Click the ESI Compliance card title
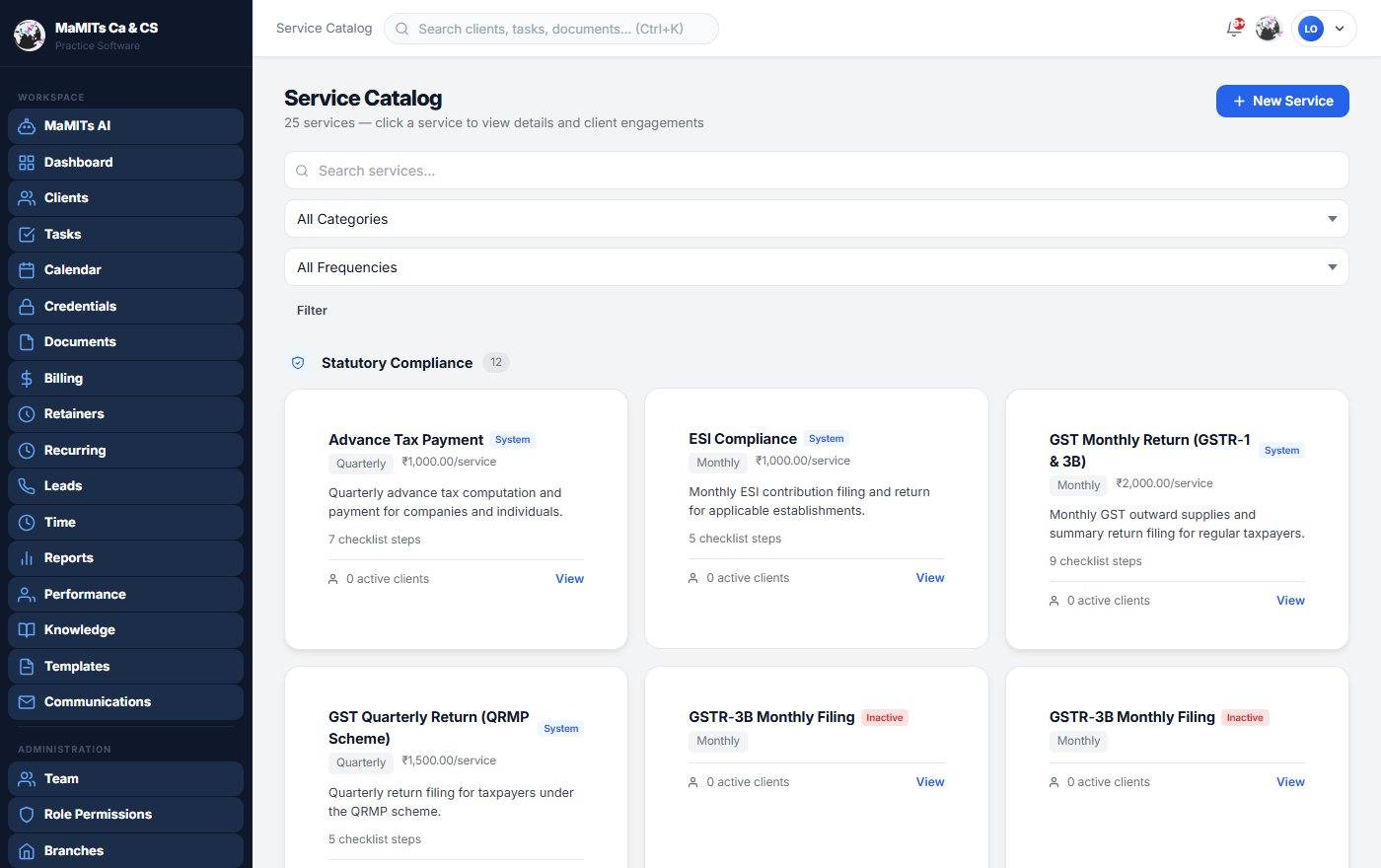The height and width of the screenshot is (868, 1381). coord(743,439)
